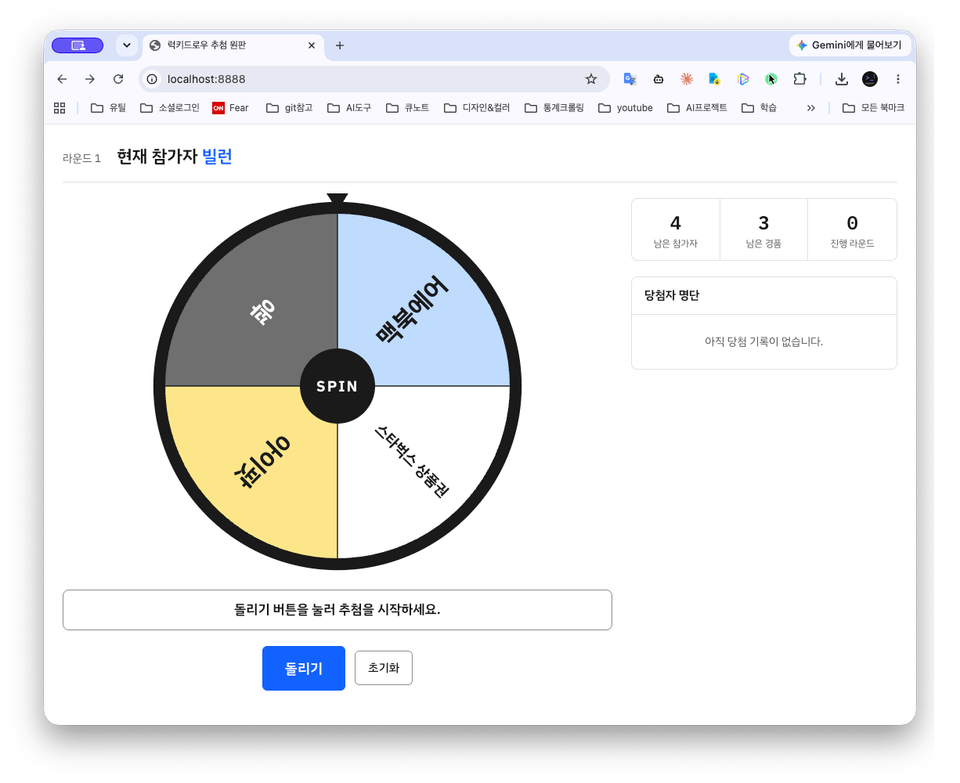The image size is (960, 783).
Task: Open the Chrome three-dot menu
Action: coord(898,79)
